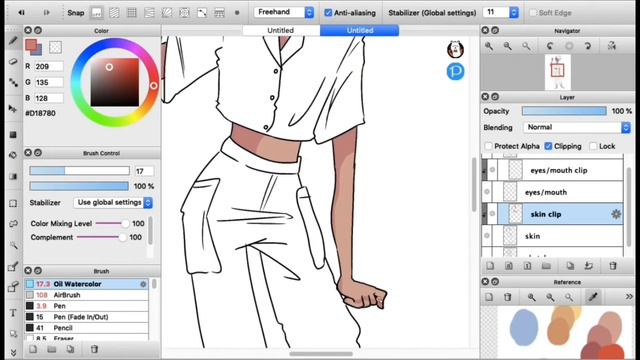
Task: Select the eyes/mouth clip layer
Action: point(553,170)
